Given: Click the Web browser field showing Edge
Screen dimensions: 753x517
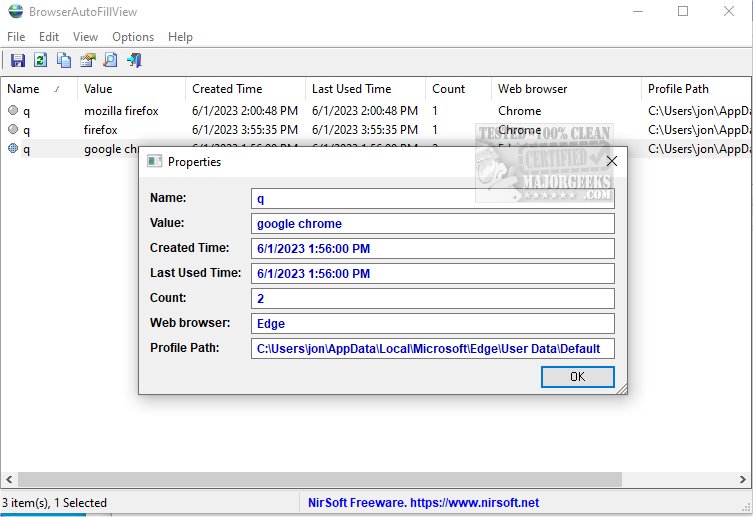Looking at the screenshot, I should click(x=433, y=324).
